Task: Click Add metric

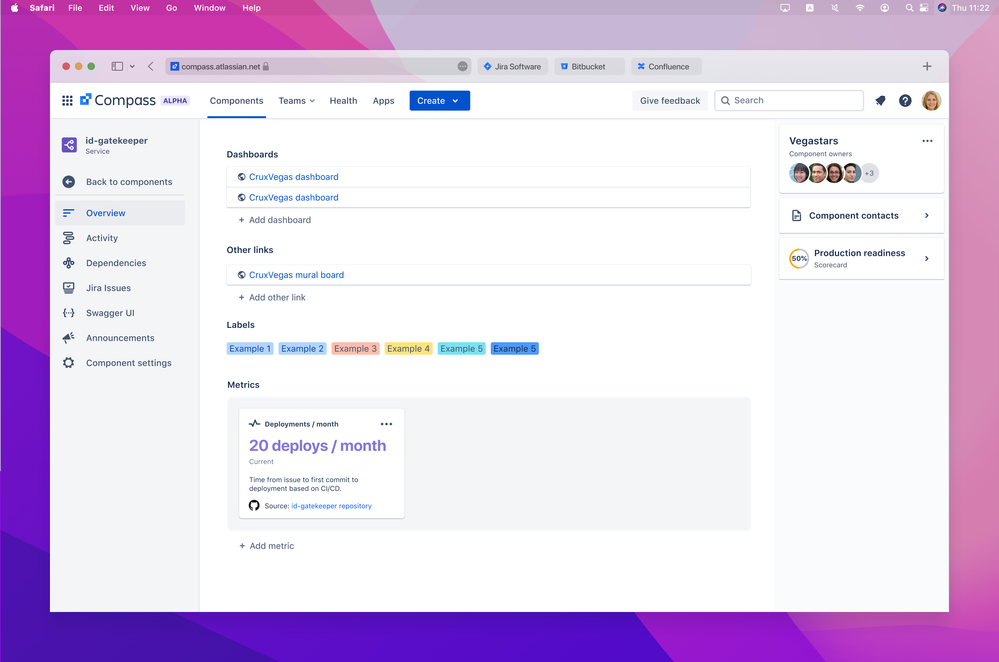Action: pos(266,546)
